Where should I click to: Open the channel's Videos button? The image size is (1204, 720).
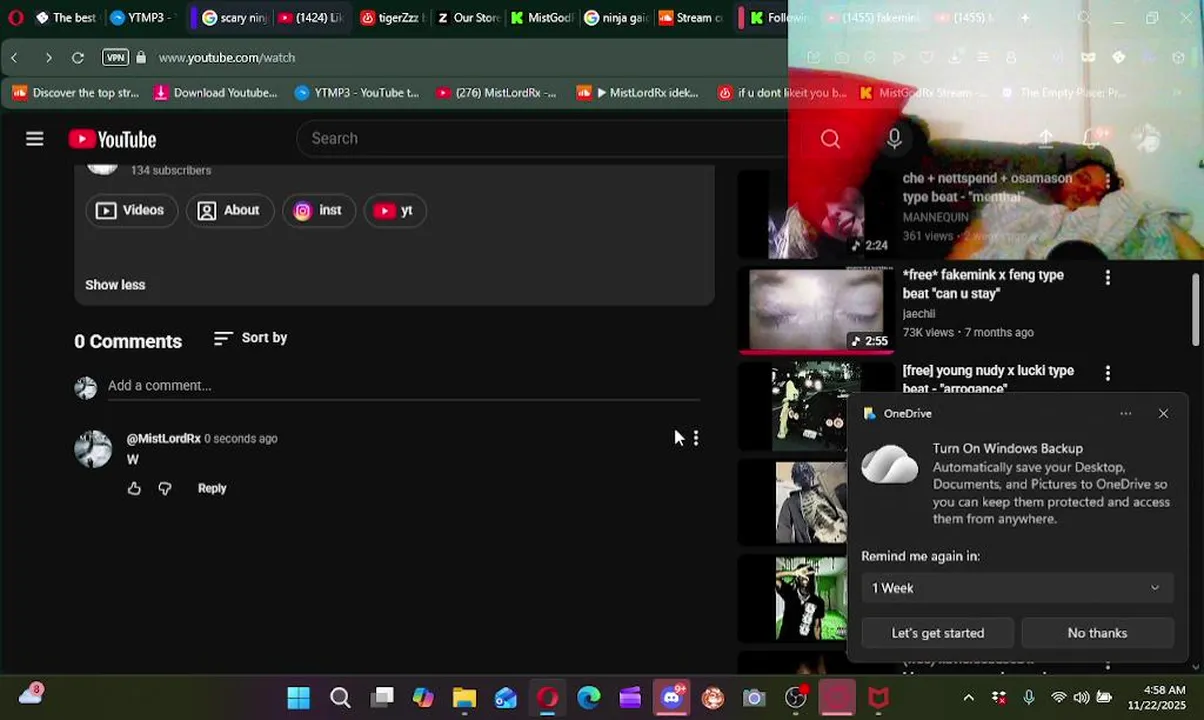tap(131, 210)
